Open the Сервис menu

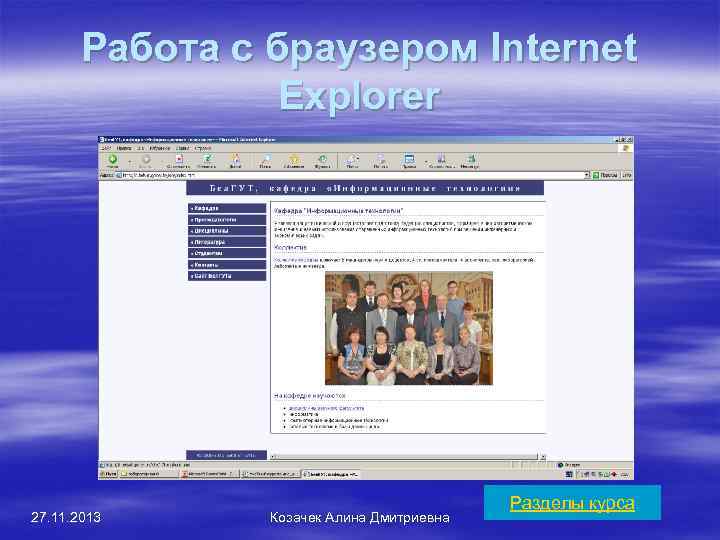(x=183, y=148)
